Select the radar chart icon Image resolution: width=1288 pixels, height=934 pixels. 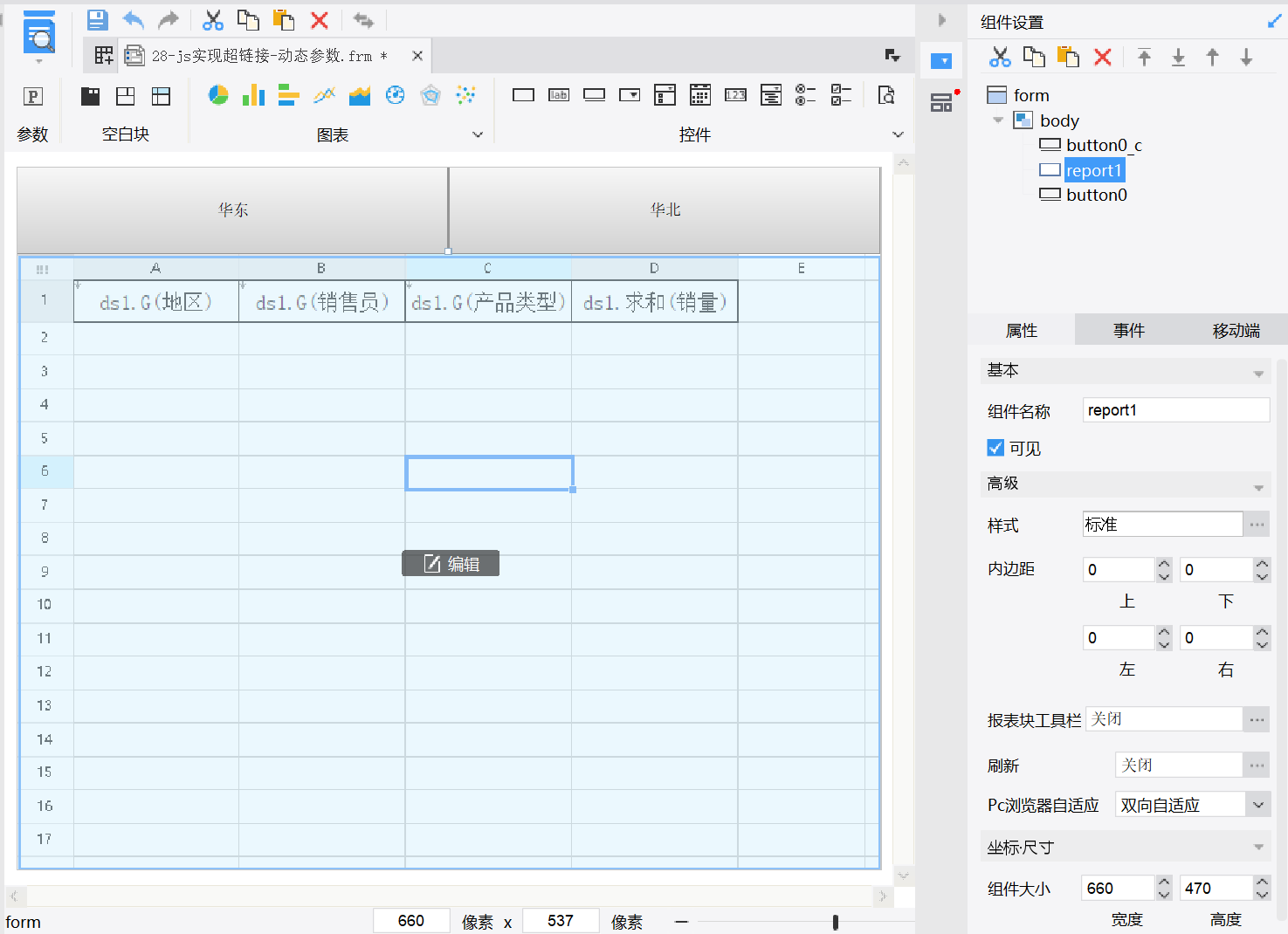pos(430,95)
